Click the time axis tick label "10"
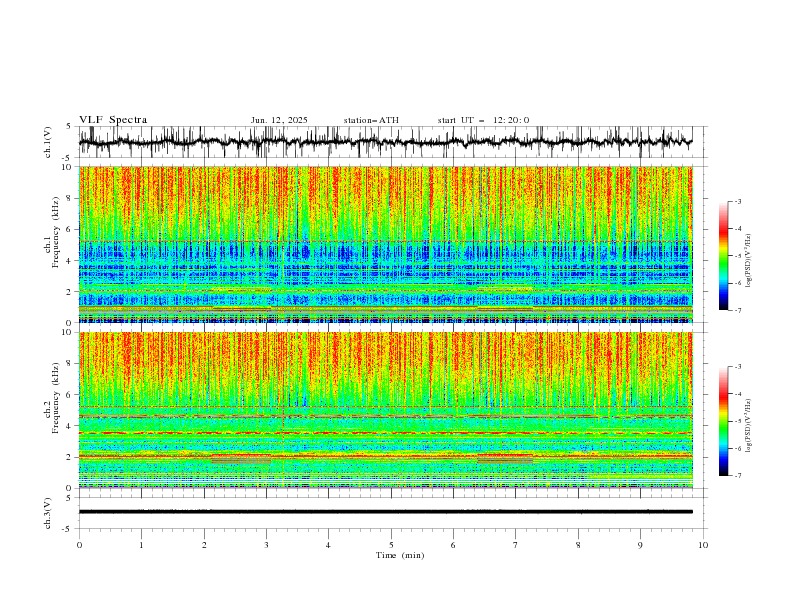 tap(703, 545)
